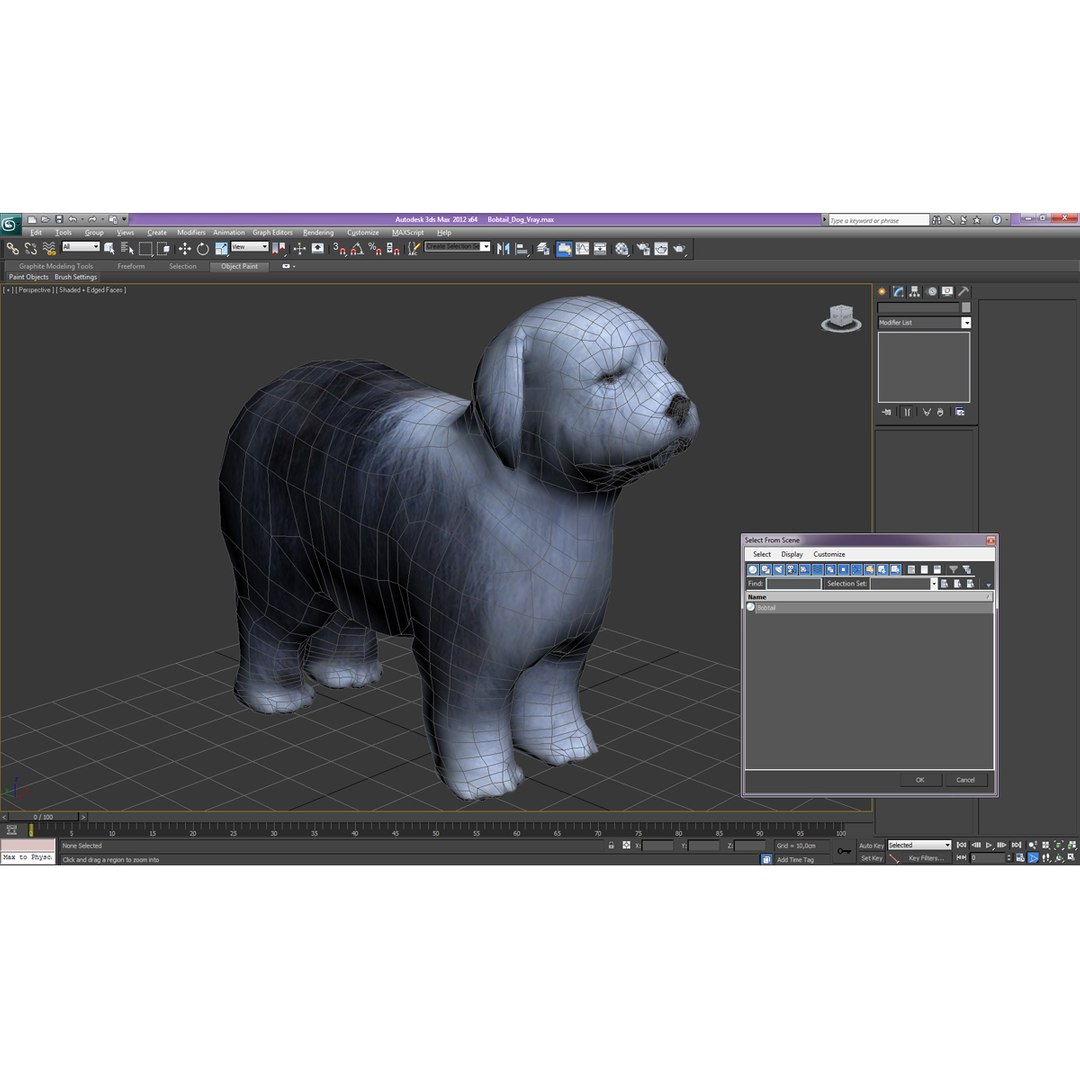This screenshot has width=1080, height=1080.
Task: Click the Align tool in main toolbar
Action: (x=521, y=249)
